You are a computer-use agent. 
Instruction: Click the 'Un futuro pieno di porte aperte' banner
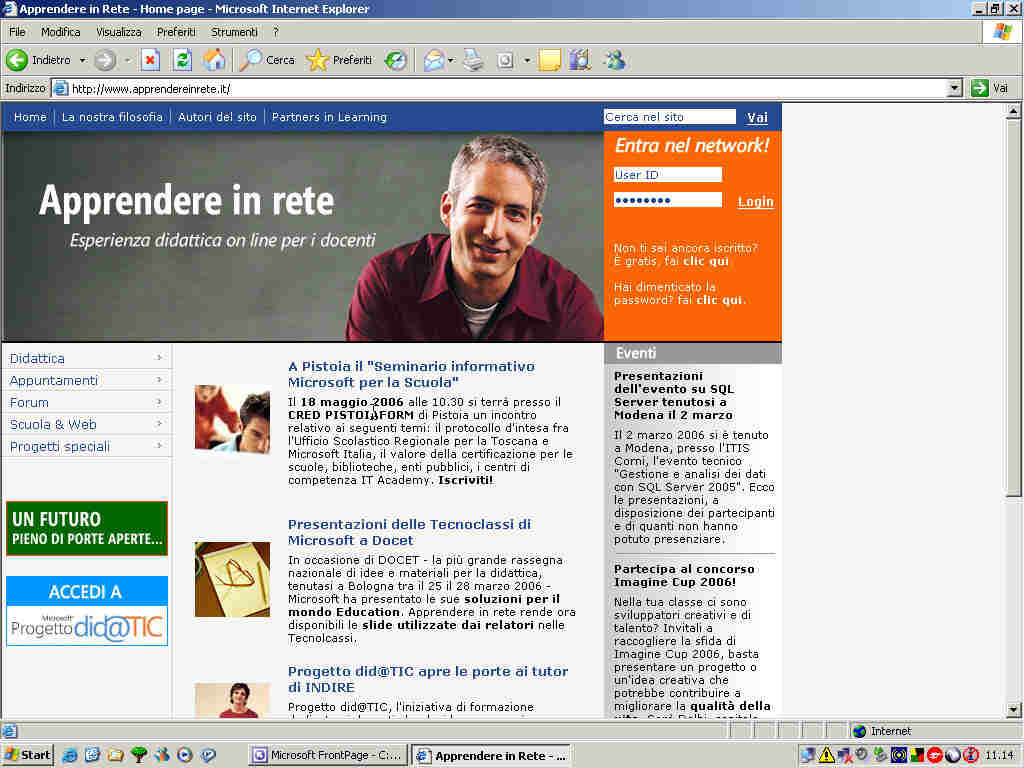tap(87, 528)
